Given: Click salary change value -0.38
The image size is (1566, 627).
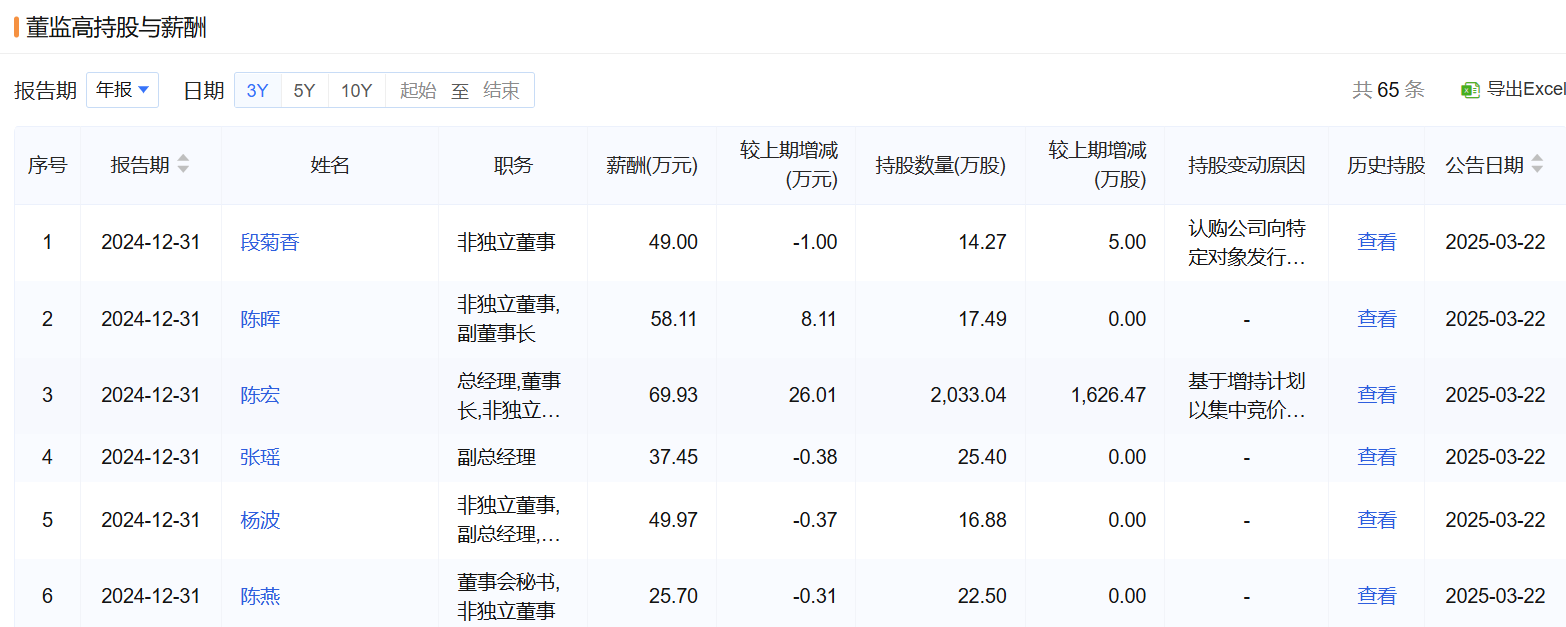Looking at the screenshot, I should point(815,457).
